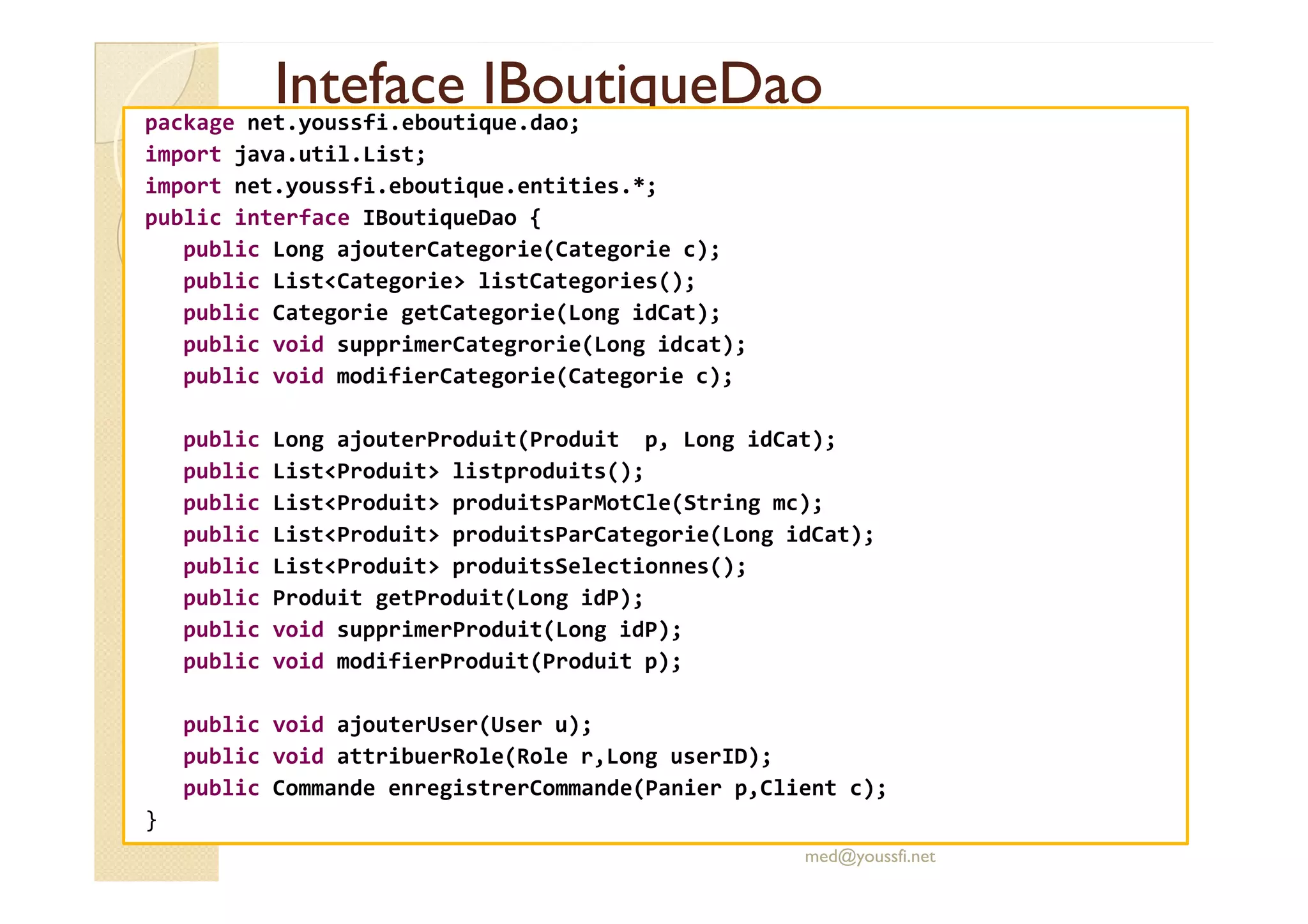The image size is (1308, 924).
Task: Select the enregistrerCommande(Panier p,Client c) line
Action: tap(535, 788)
